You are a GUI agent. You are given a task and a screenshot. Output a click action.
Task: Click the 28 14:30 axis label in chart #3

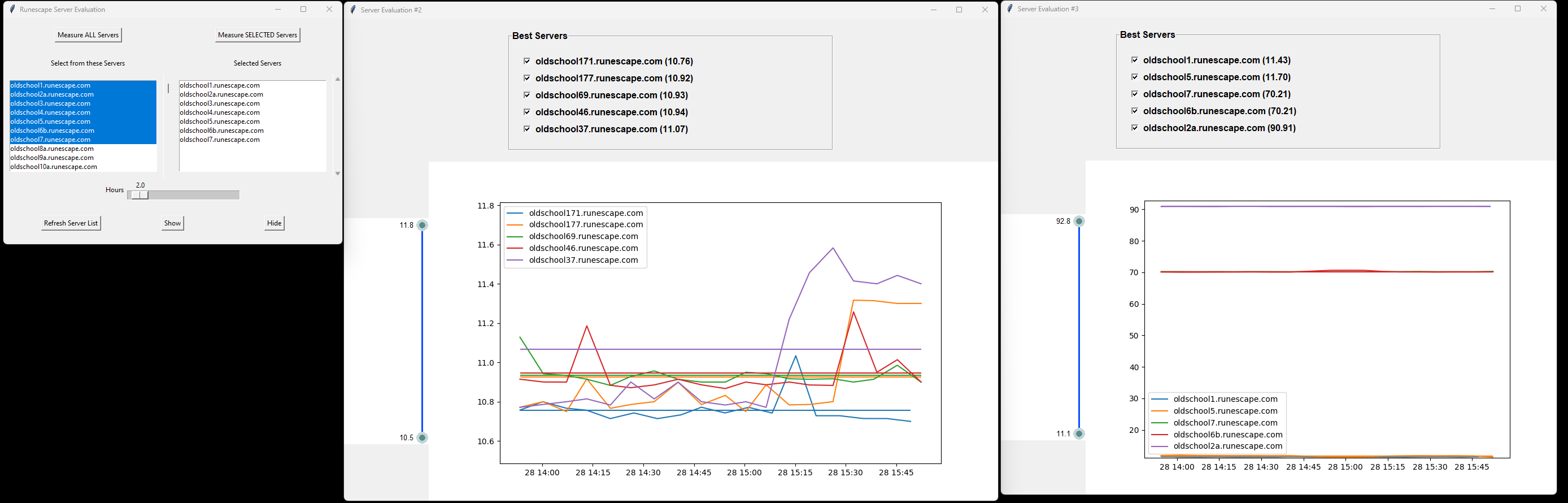(1261, 467)
